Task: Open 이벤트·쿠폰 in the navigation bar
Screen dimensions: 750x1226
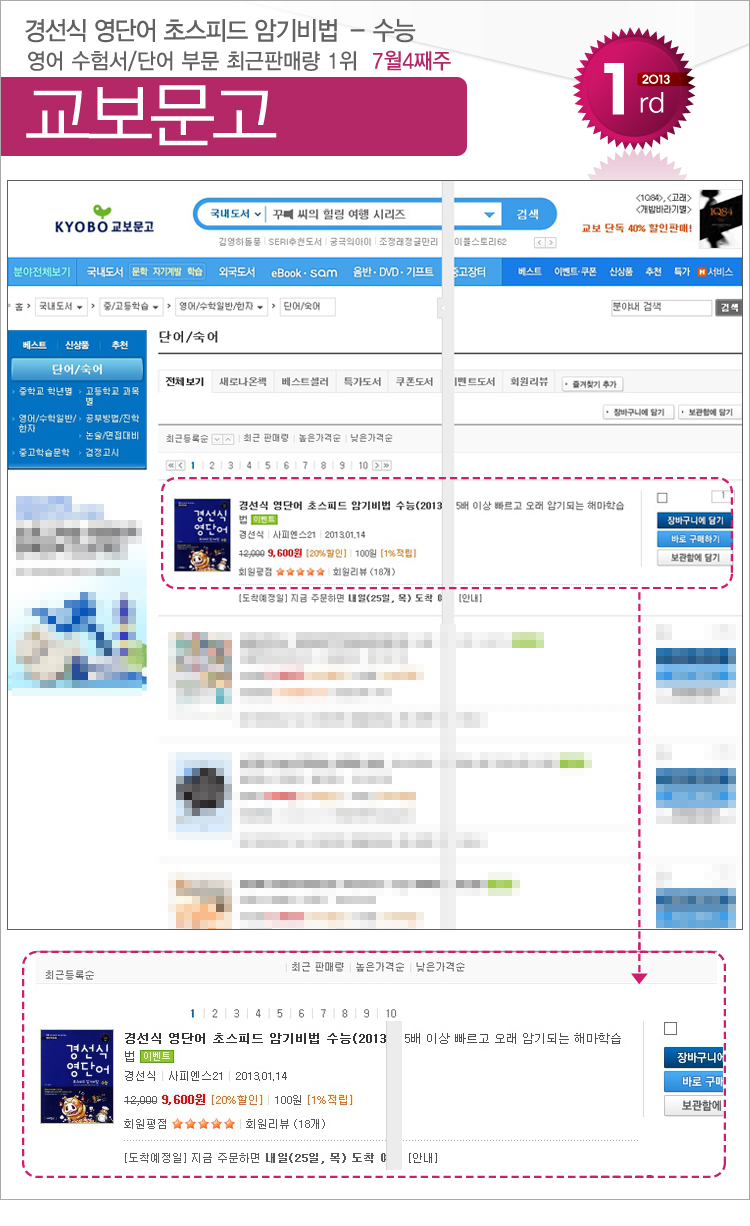Action: click(x=575, y=272)
